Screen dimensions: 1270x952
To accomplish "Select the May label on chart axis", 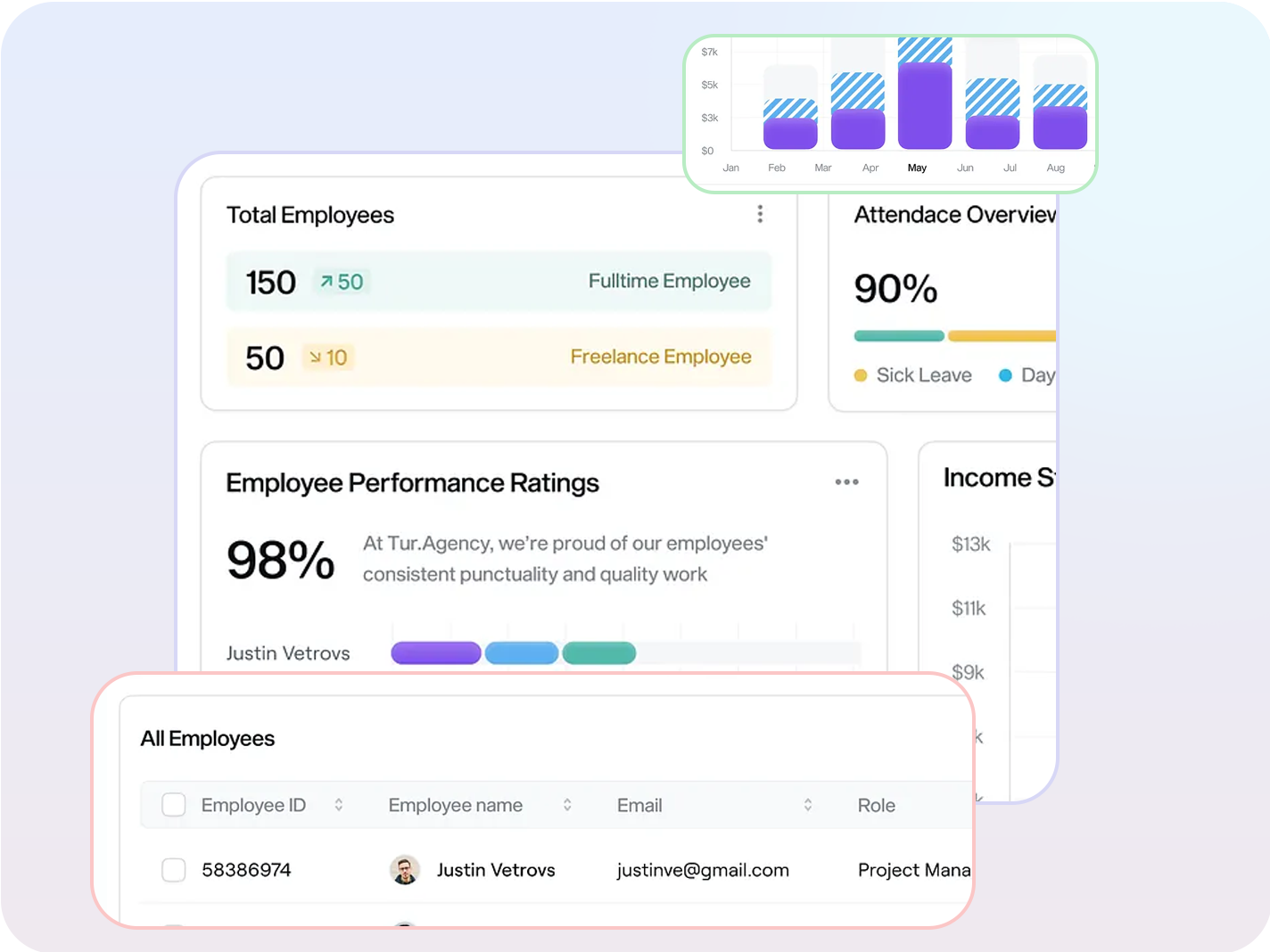I will pyautogui.click(x=917, y=168).
